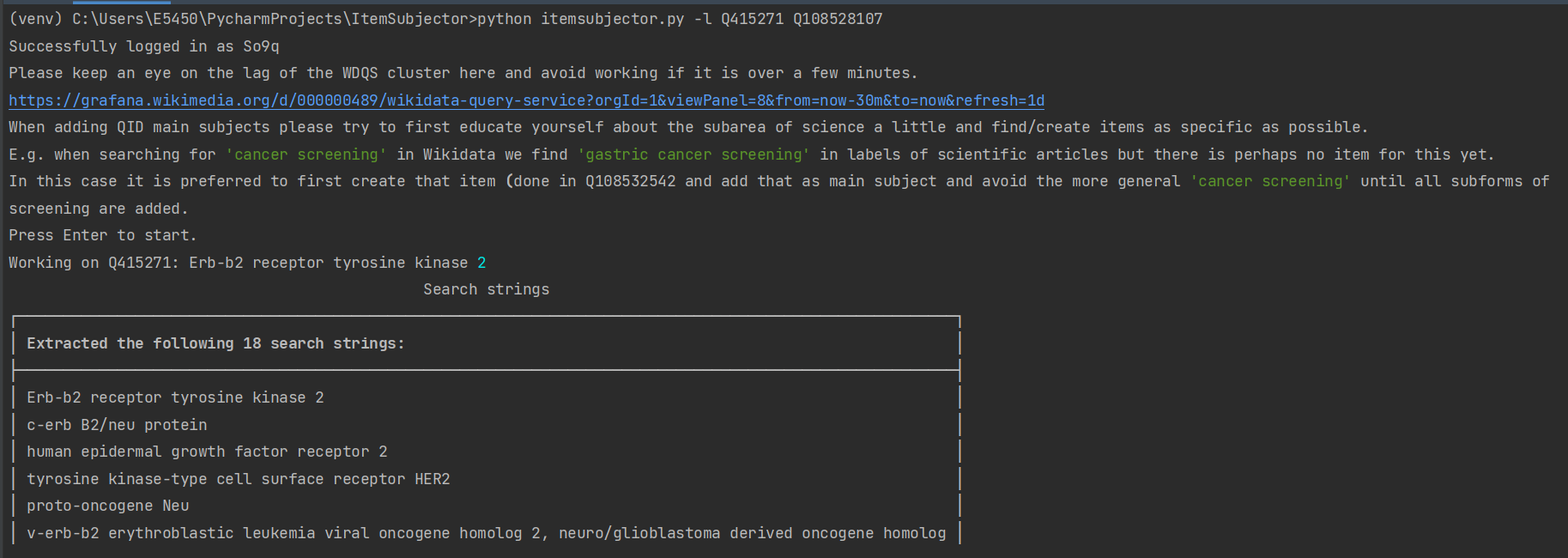Open the Grafana wikidata-query-service URL

(526, 100)
